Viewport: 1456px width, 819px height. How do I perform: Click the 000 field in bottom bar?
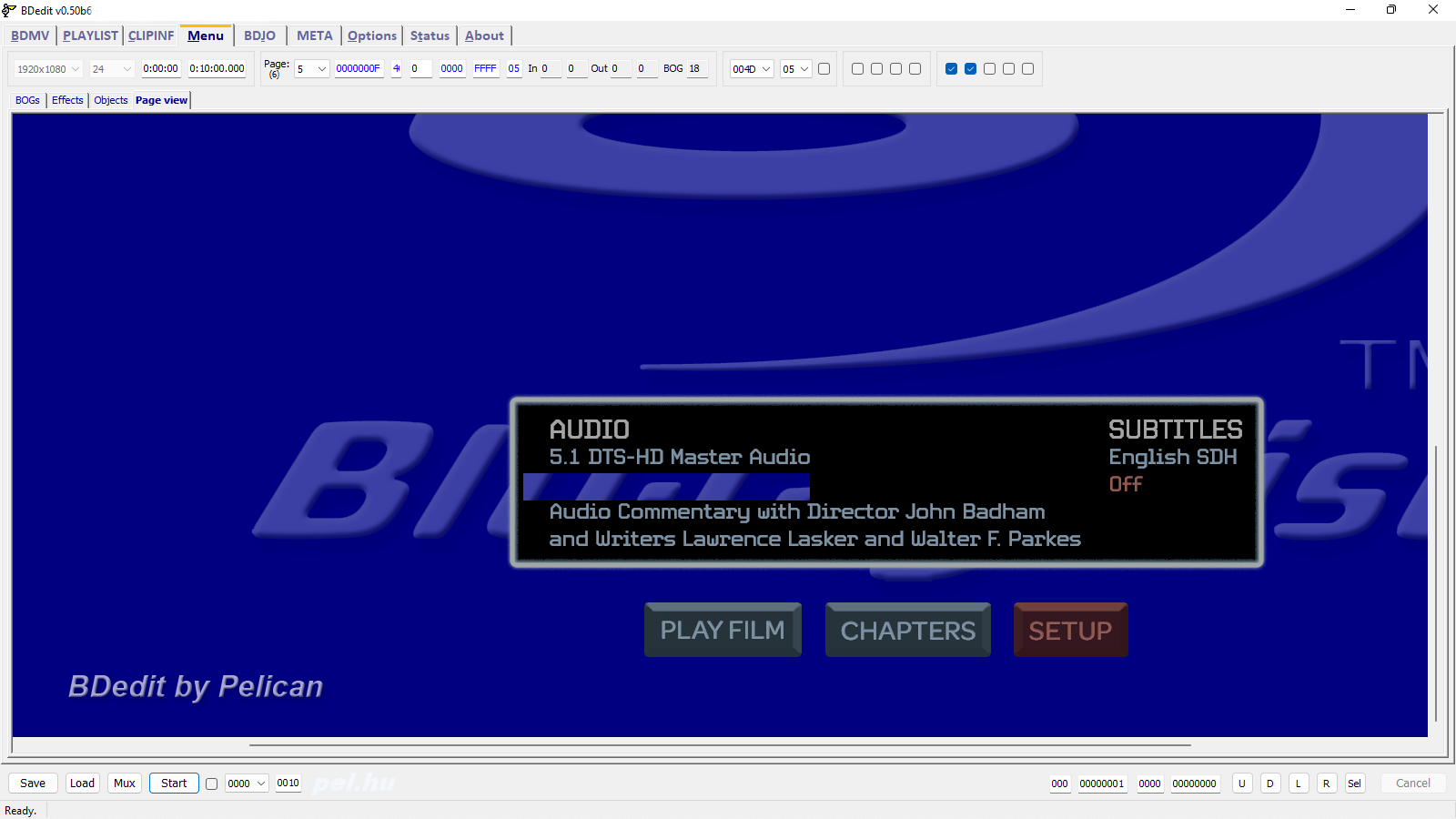click(1060, 784)
